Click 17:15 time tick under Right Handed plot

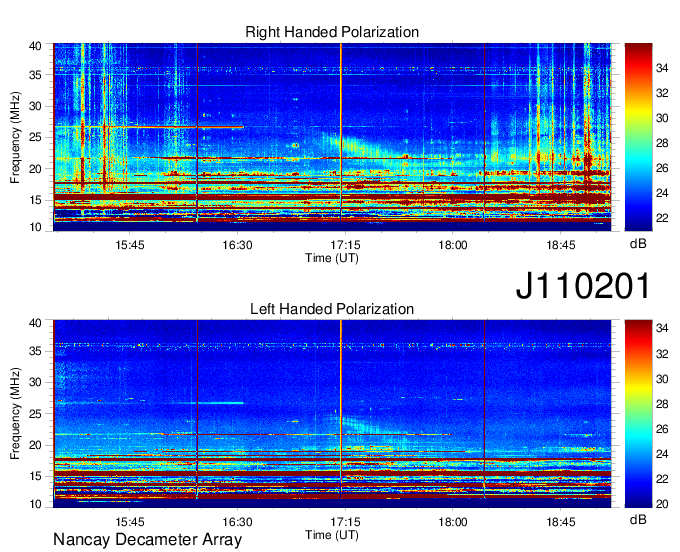[345, 245]
